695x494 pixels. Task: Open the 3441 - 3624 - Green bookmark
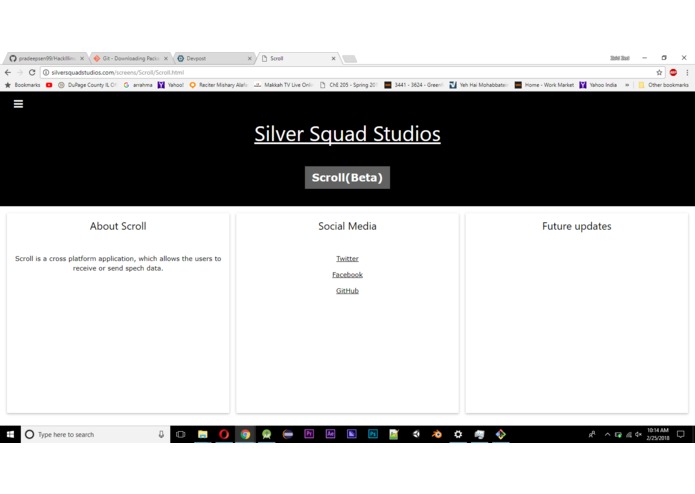coord(414,85)
